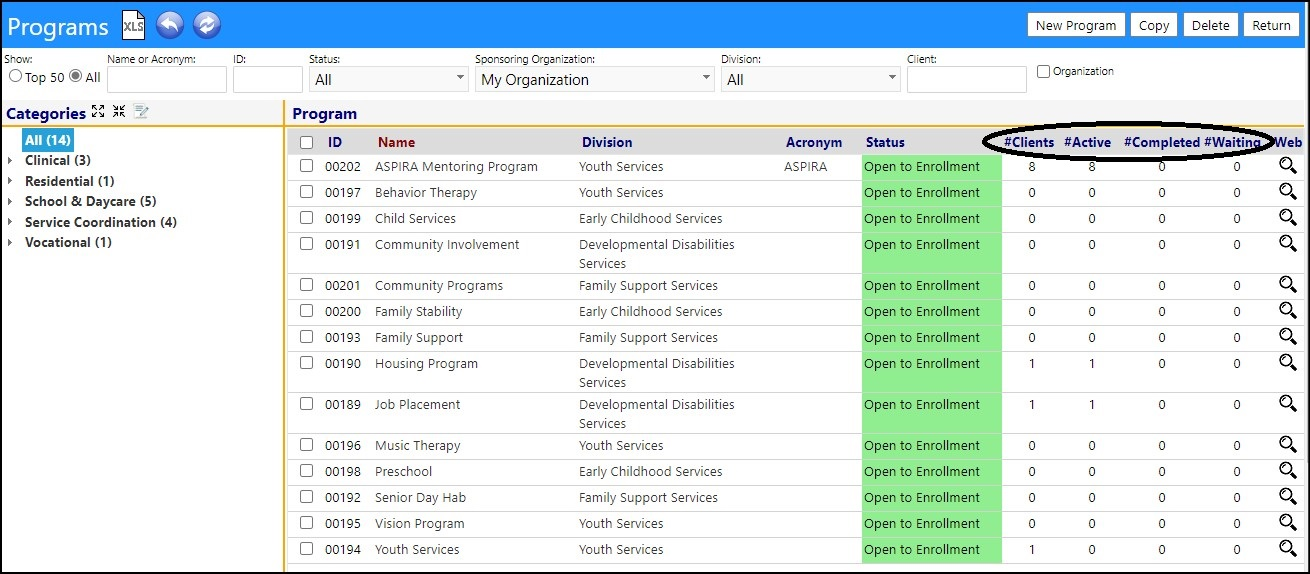This screenshot has height=574, width=1310.
Task: Check the box for Behavior Therapy
Action: [x=306, y=192]
